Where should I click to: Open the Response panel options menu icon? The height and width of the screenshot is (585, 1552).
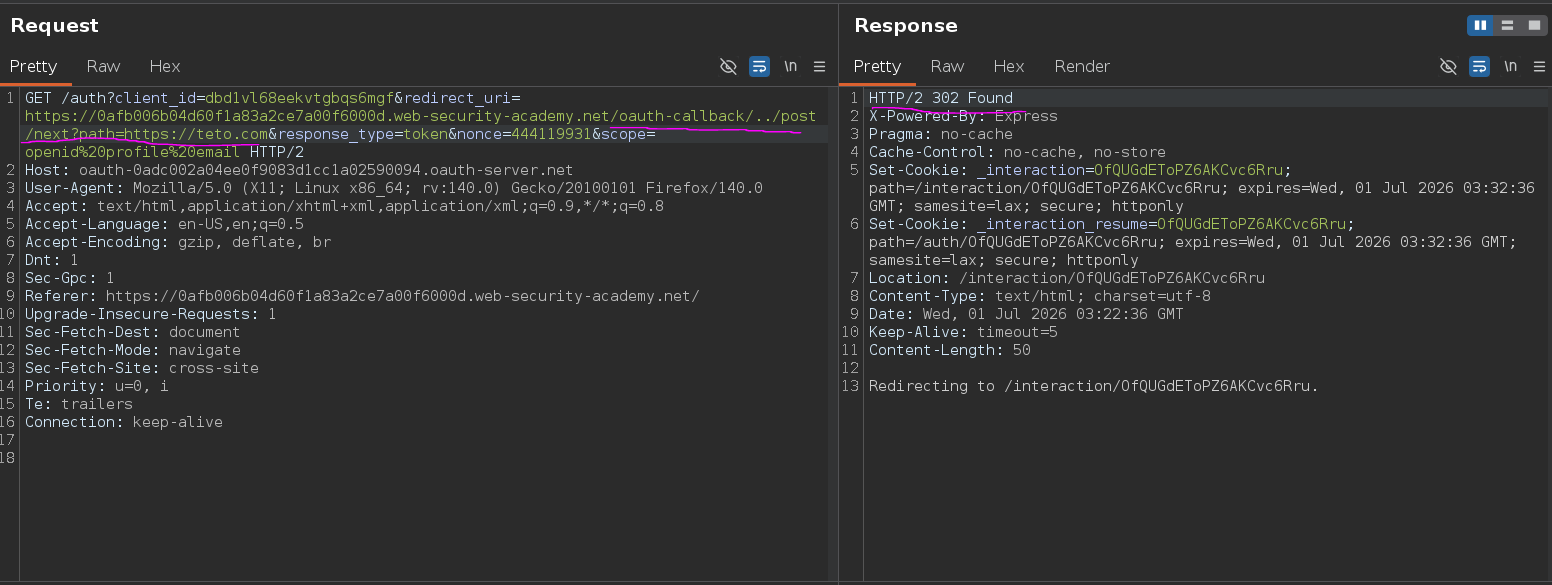click(1539, 66)
